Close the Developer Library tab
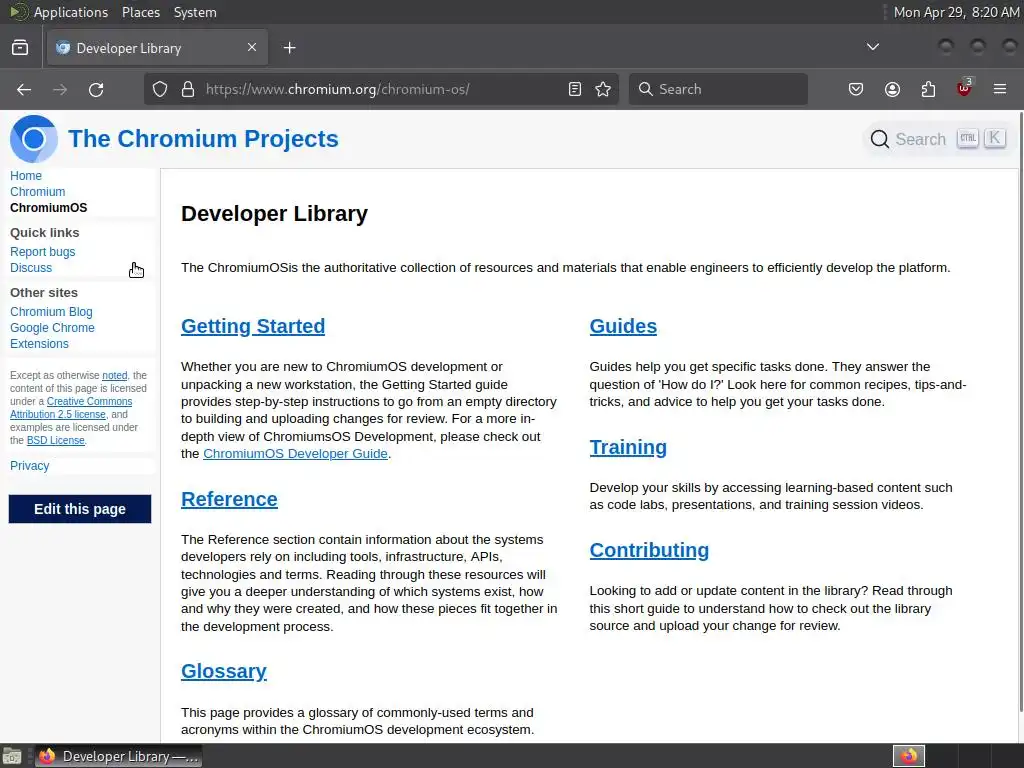 point(252,47)
